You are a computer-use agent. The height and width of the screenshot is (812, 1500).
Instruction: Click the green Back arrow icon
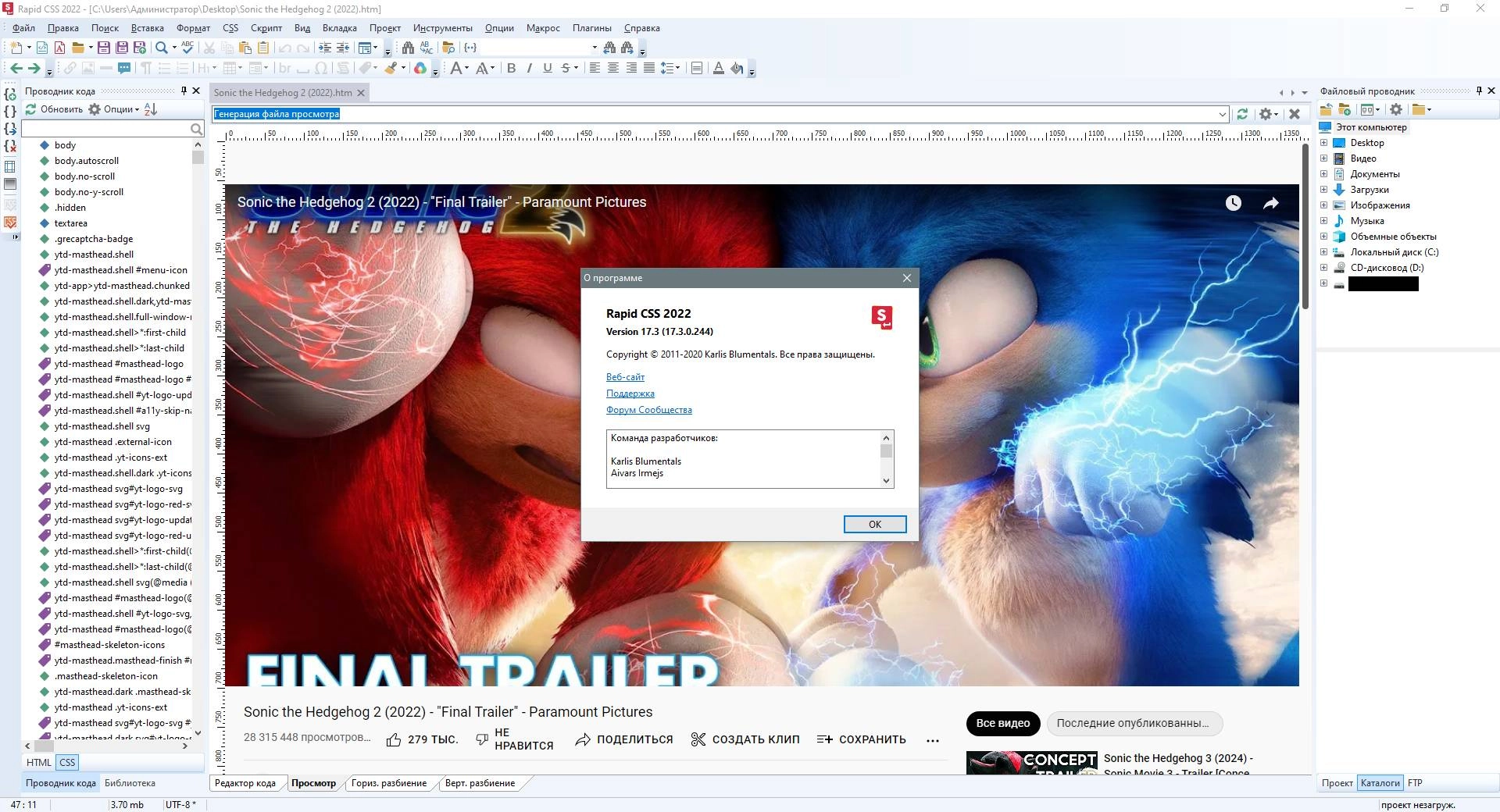click(x=16, y=68)
